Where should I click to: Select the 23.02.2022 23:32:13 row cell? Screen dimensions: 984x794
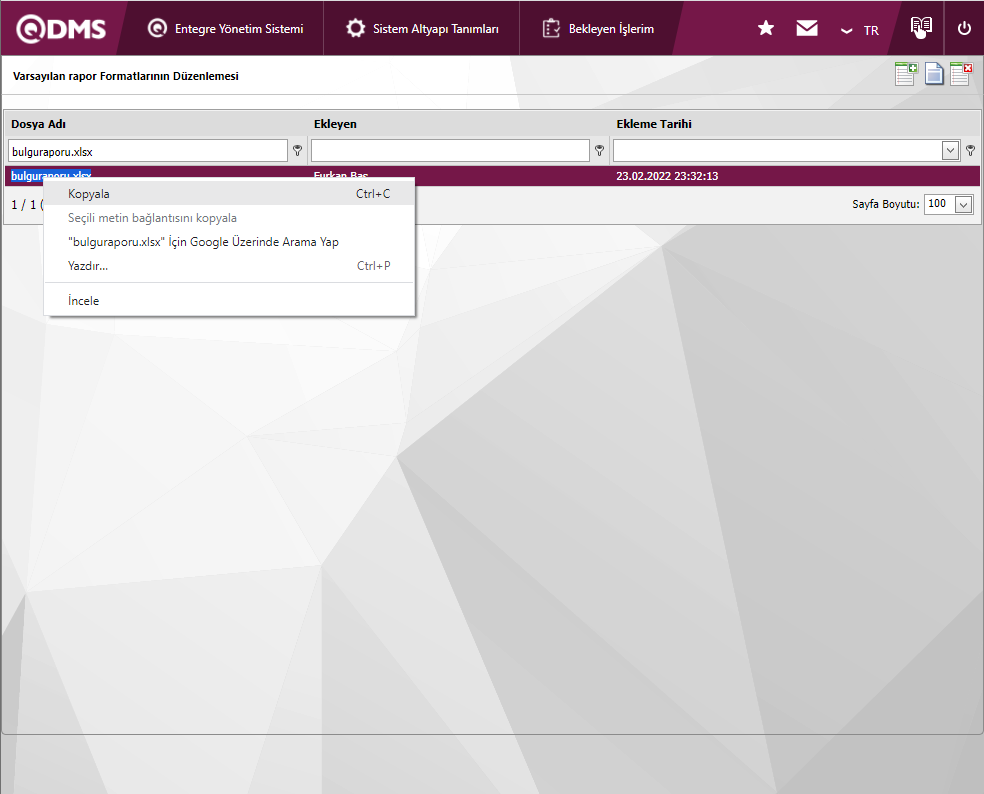point(667,176)
